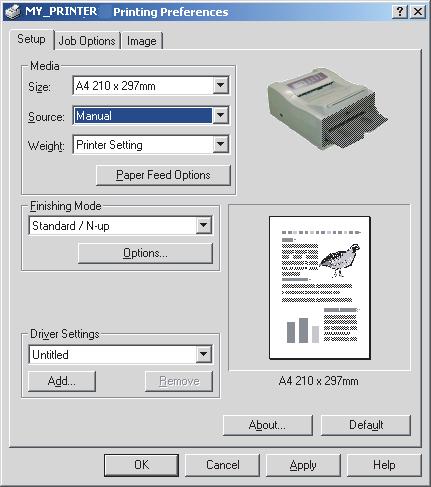This screenshot has height=487, width=431.
Task: Restore settings with Default button
Action: tap(366, 425)
